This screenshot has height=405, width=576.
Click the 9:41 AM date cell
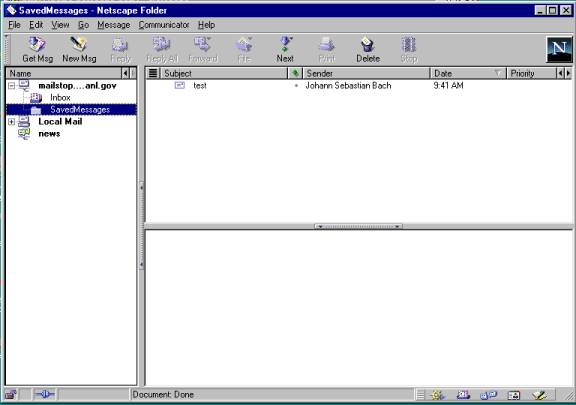[448, 86]
